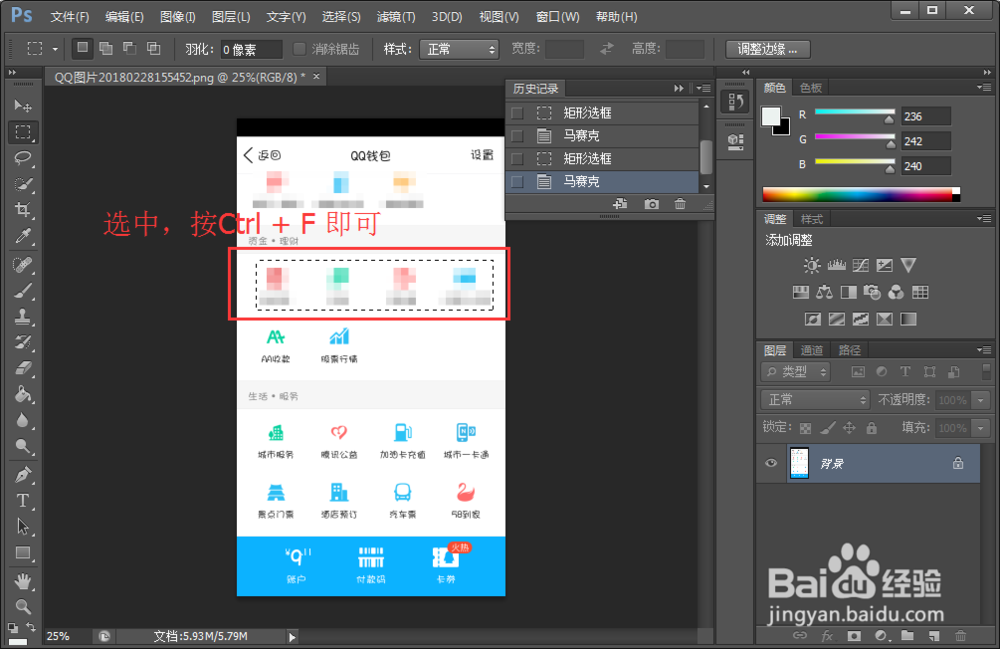1000x649 pixels.
Task: Switch to the 通道 tab
Action: (811, 350)
